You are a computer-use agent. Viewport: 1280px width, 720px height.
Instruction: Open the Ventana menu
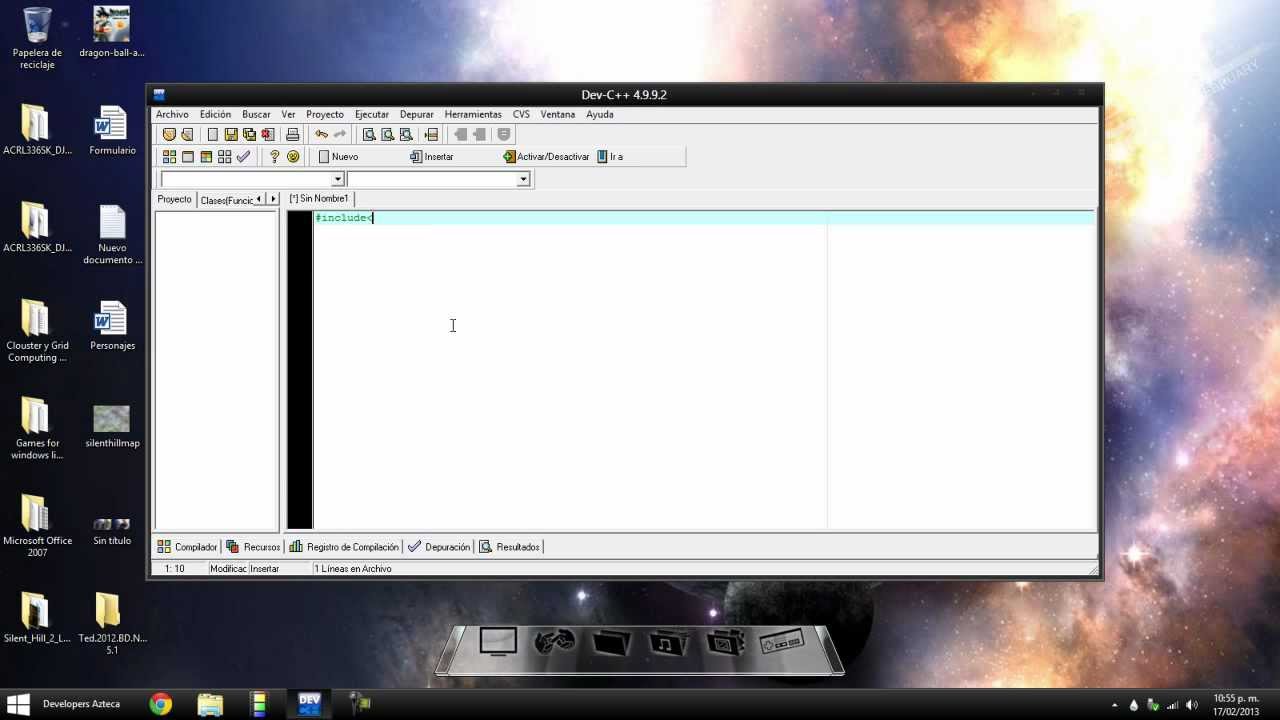coord(558,114)
